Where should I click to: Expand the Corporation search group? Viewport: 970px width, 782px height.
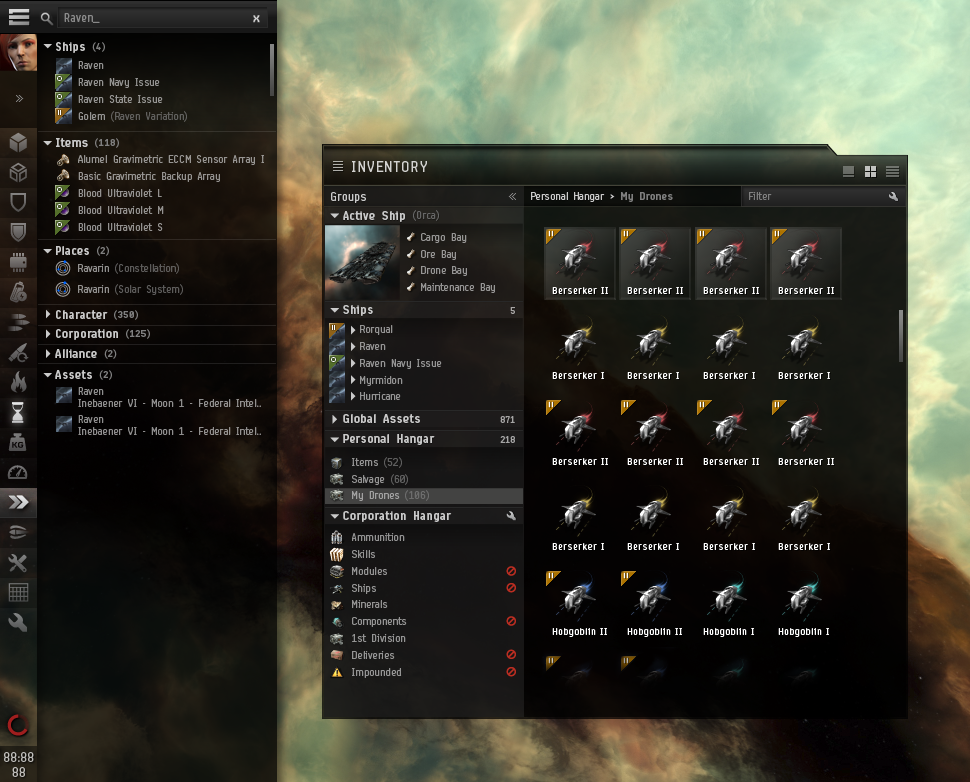pos(48,334)
